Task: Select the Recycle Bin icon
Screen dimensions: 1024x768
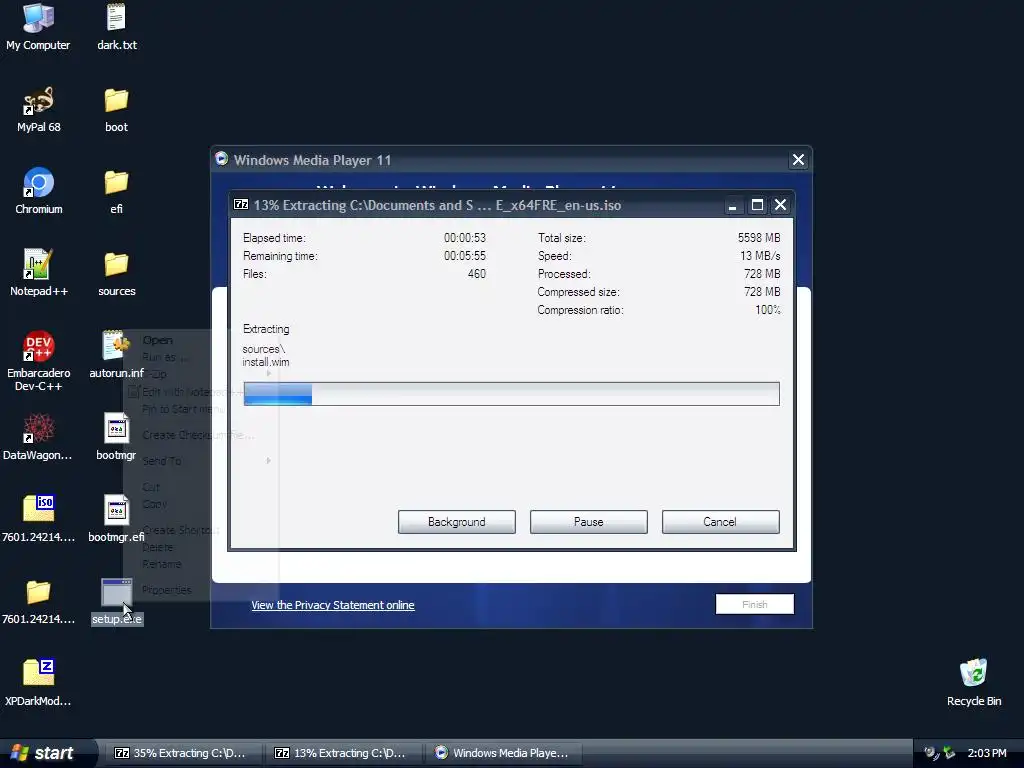Action: point(974,683)
